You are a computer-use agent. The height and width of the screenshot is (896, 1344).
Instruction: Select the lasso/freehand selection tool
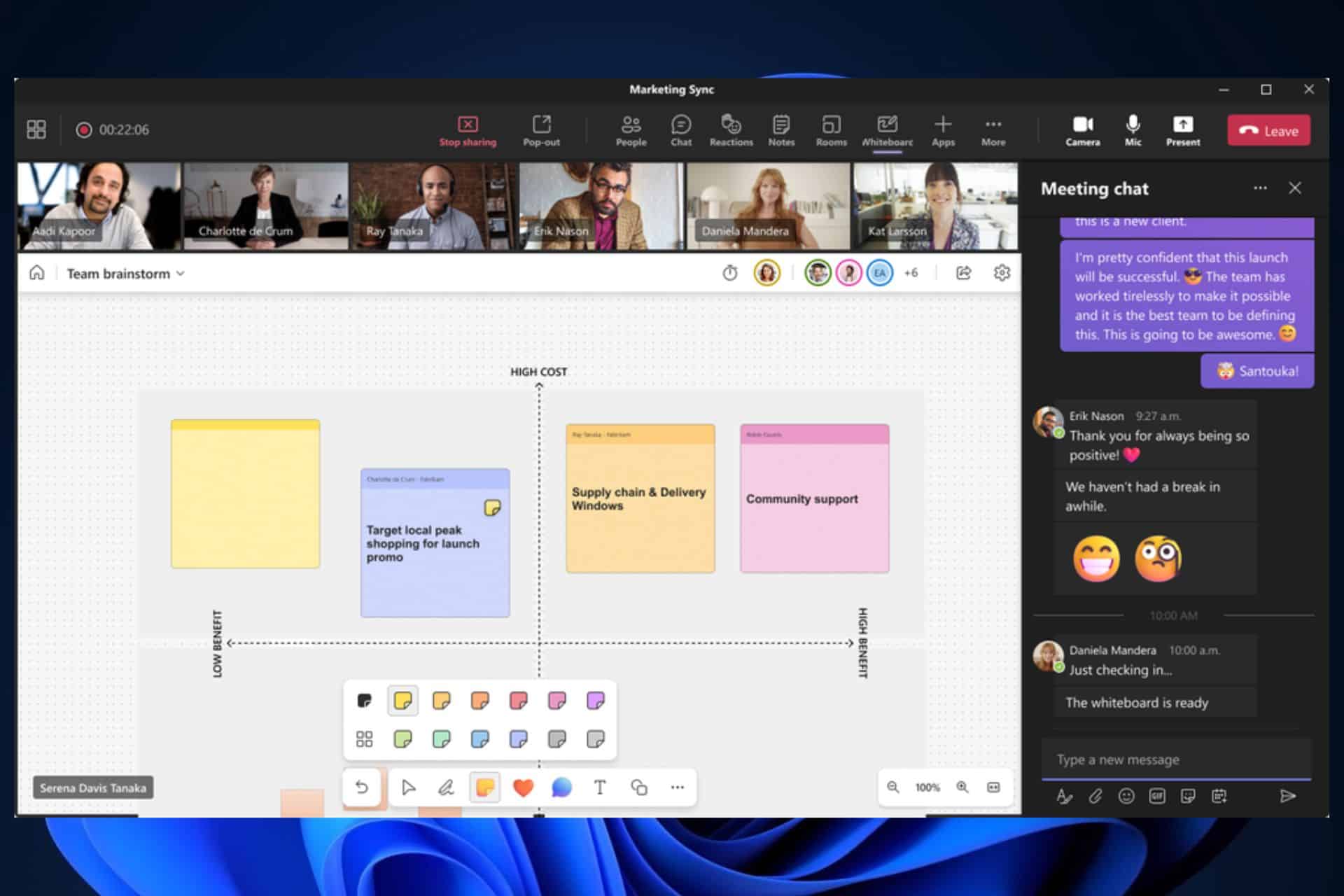pyautogui.click(x=448, y=788)
